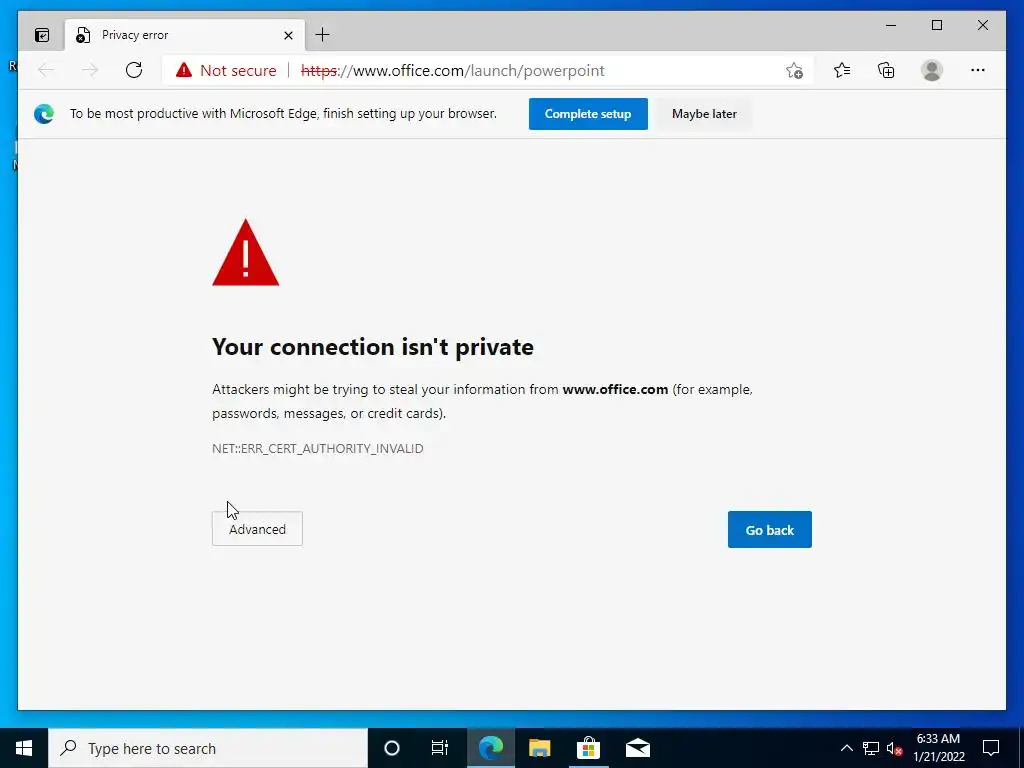Viewport: 1024px width, 768px height.
Task: Close the Edge window
Action: [x=982, y=25]
